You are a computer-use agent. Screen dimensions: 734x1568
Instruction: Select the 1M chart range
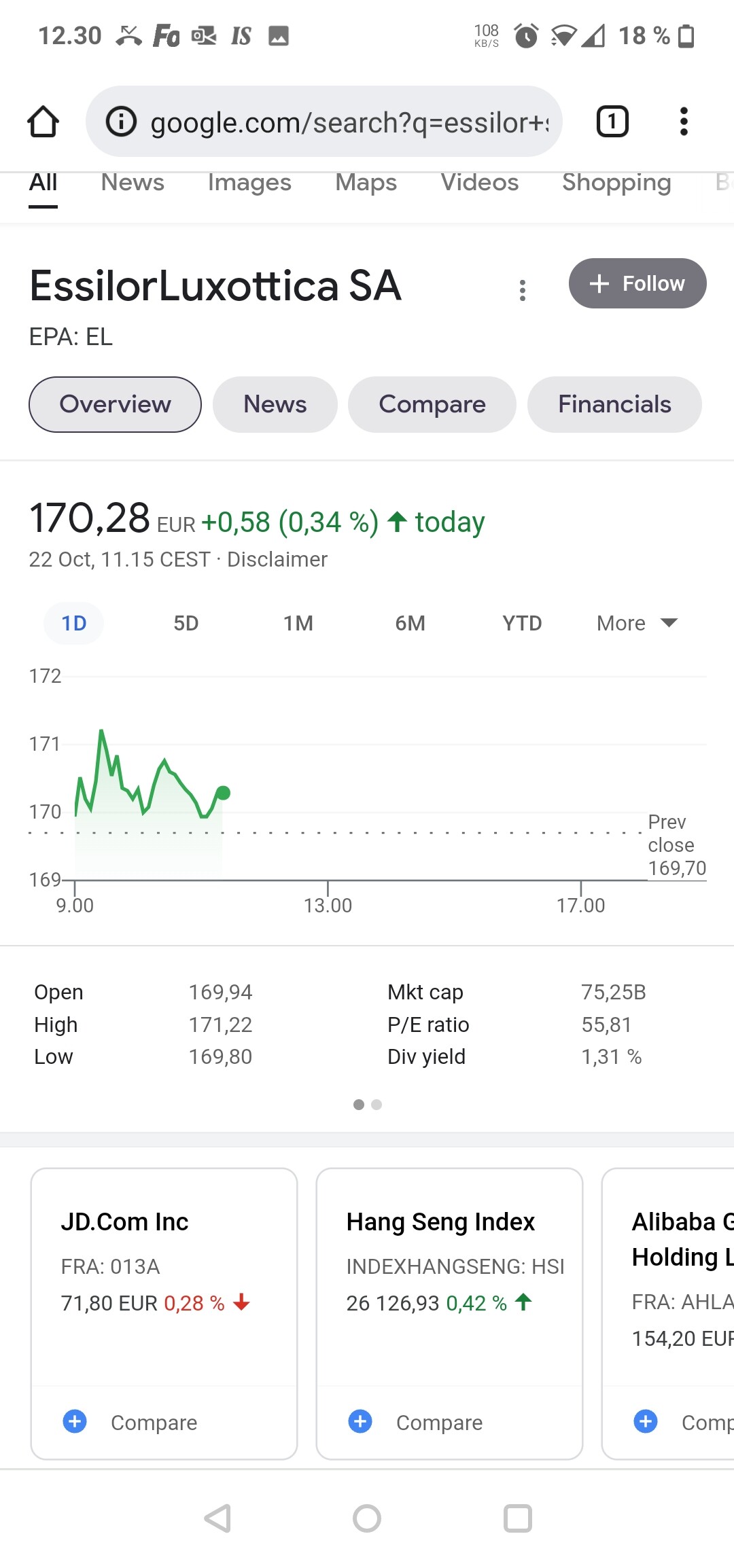[x=298, y=623]
